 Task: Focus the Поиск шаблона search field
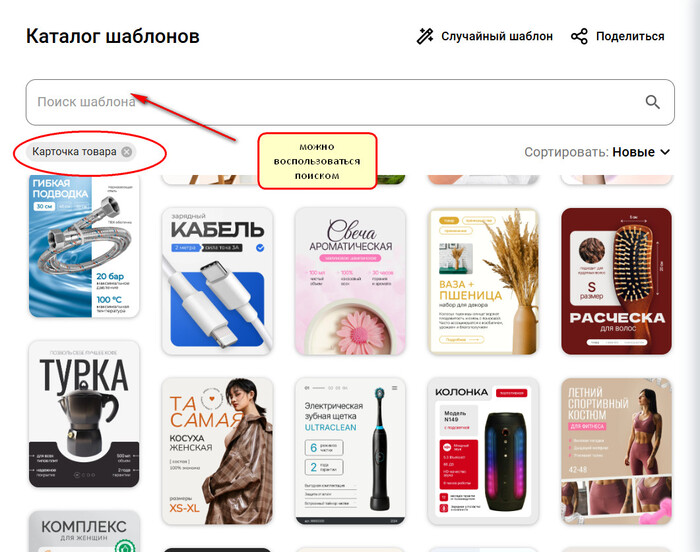(x=350, y=102)
